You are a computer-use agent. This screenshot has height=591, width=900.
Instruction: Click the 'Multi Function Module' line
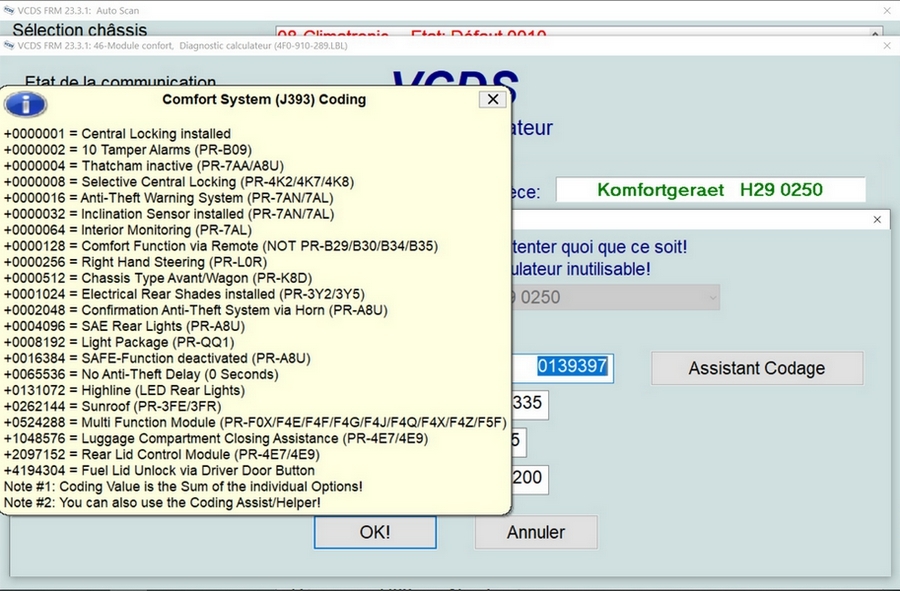[x=255, y=423]
